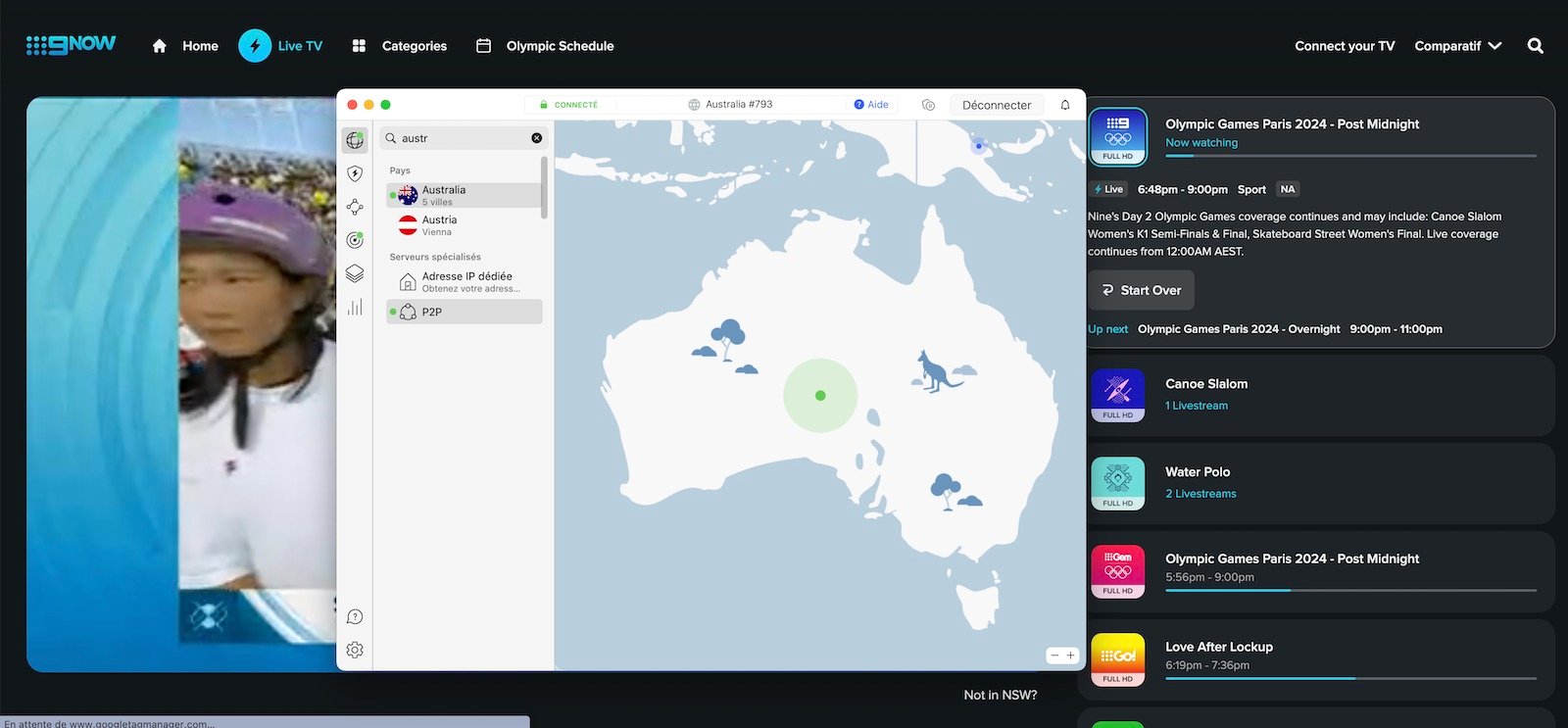Select the green connected server dot on map

(x=820, y=396)
